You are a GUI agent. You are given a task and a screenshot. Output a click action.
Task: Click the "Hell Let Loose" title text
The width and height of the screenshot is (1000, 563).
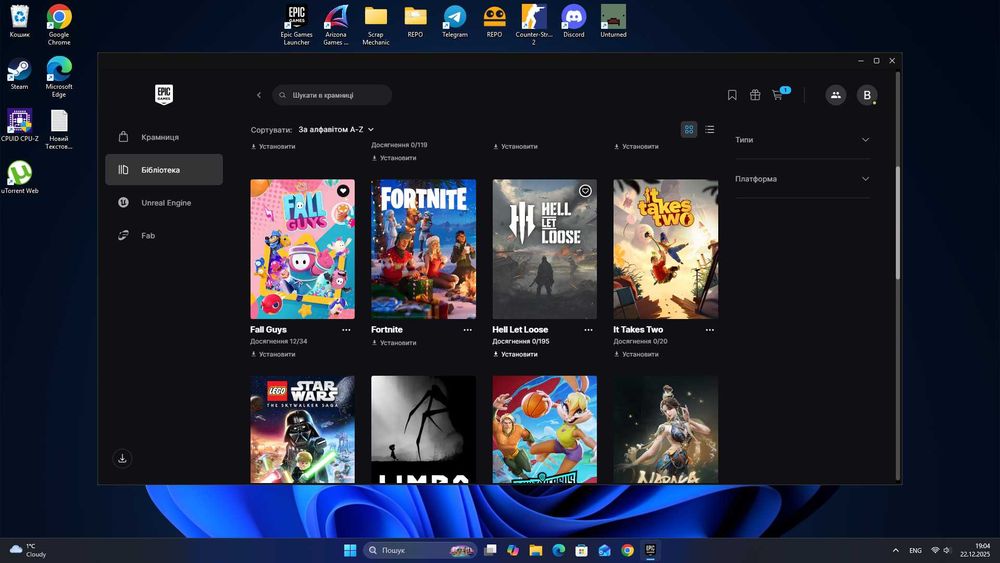point(520,330)
